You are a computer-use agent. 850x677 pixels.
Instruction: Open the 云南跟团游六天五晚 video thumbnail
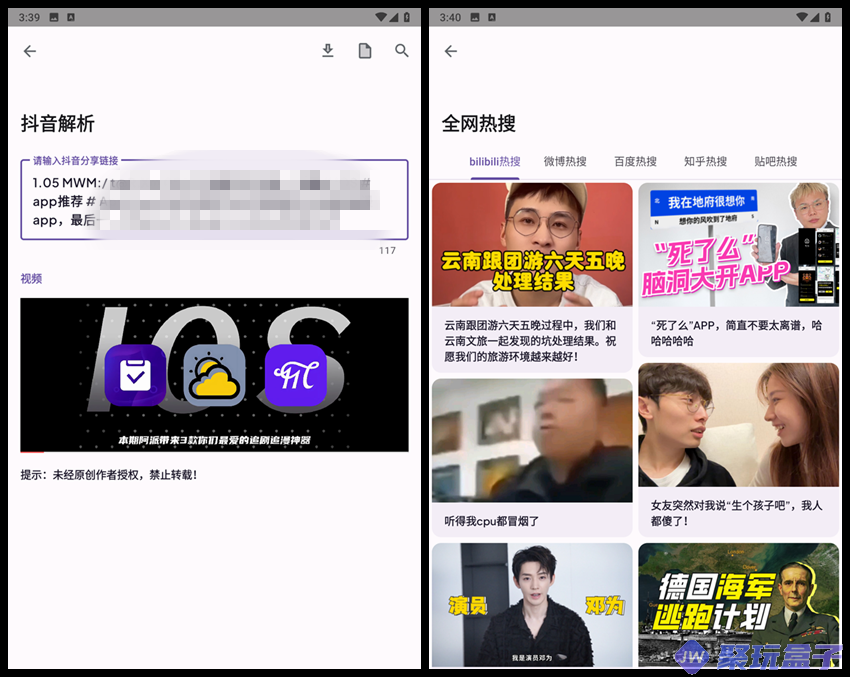coord(532,245)
